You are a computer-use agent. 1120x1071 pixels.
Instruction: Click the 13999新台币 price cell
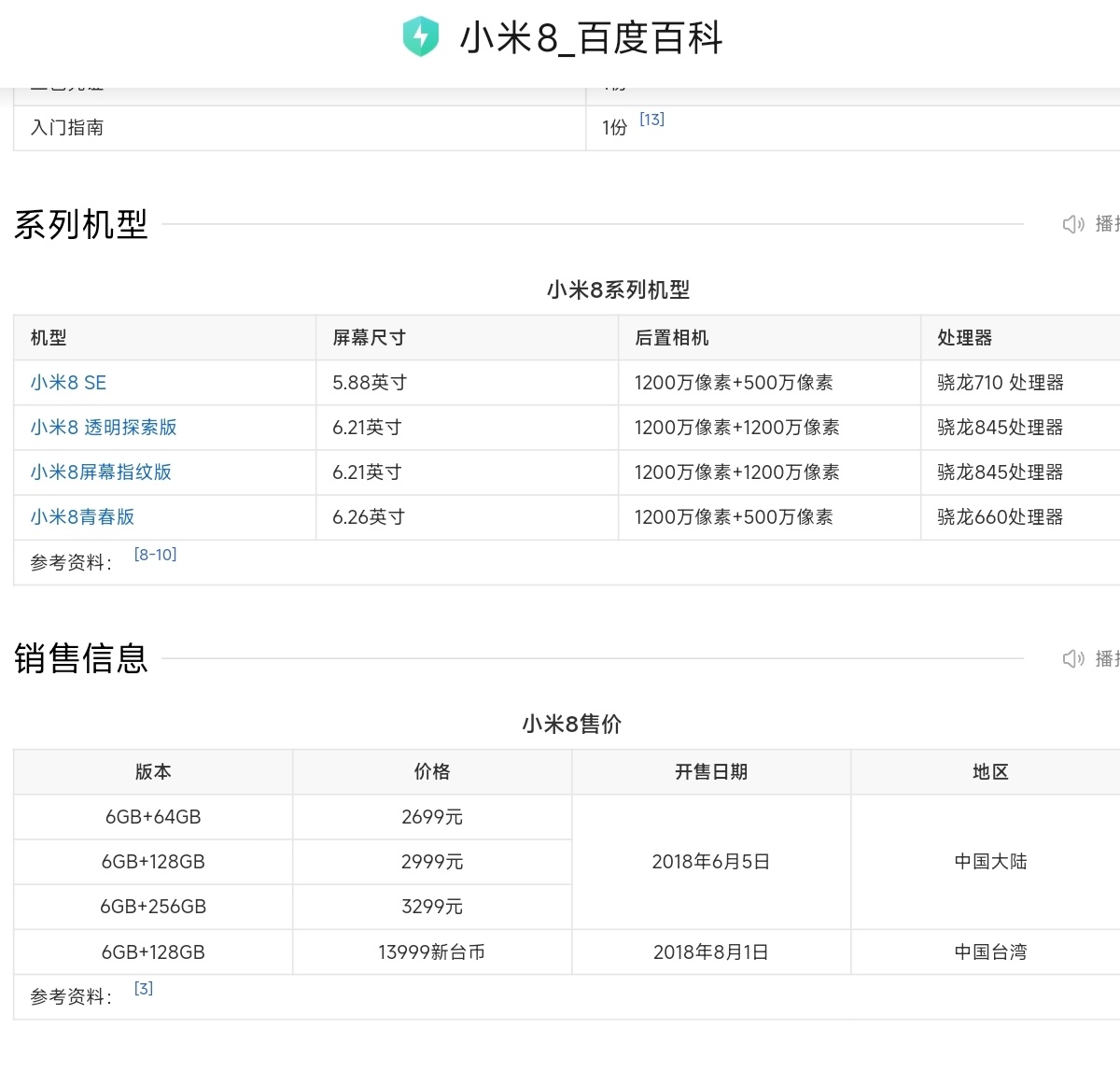coord(432,952)
